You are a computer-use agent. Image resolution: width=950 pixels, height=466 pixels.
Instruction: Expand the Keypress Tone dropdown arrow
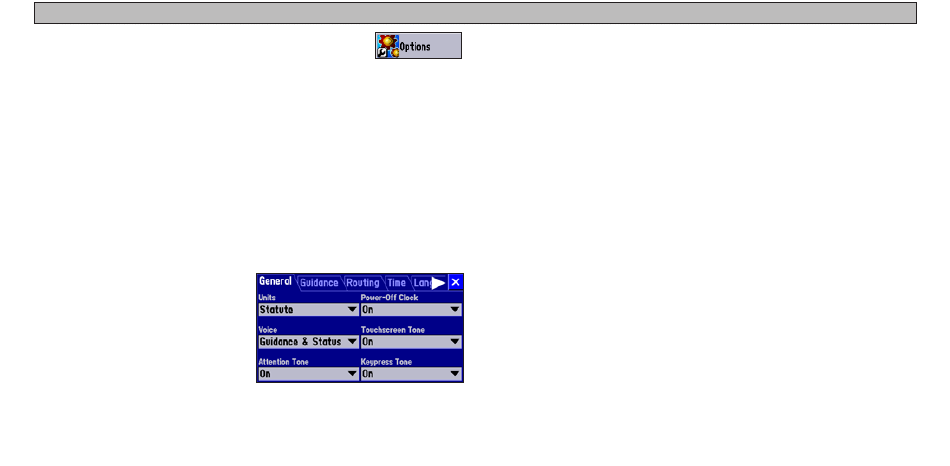[455, 374]
